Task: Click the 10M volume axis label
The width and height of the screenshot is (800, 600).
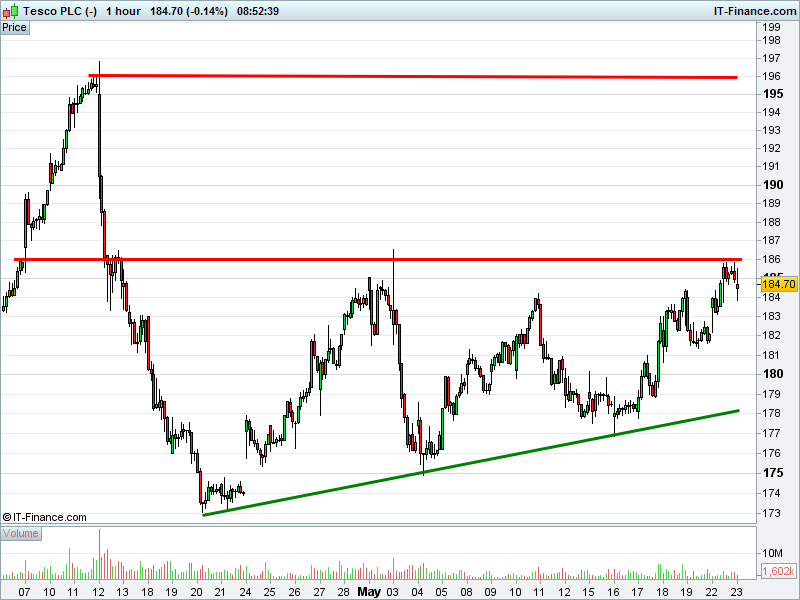Action: tap(772, 553)
